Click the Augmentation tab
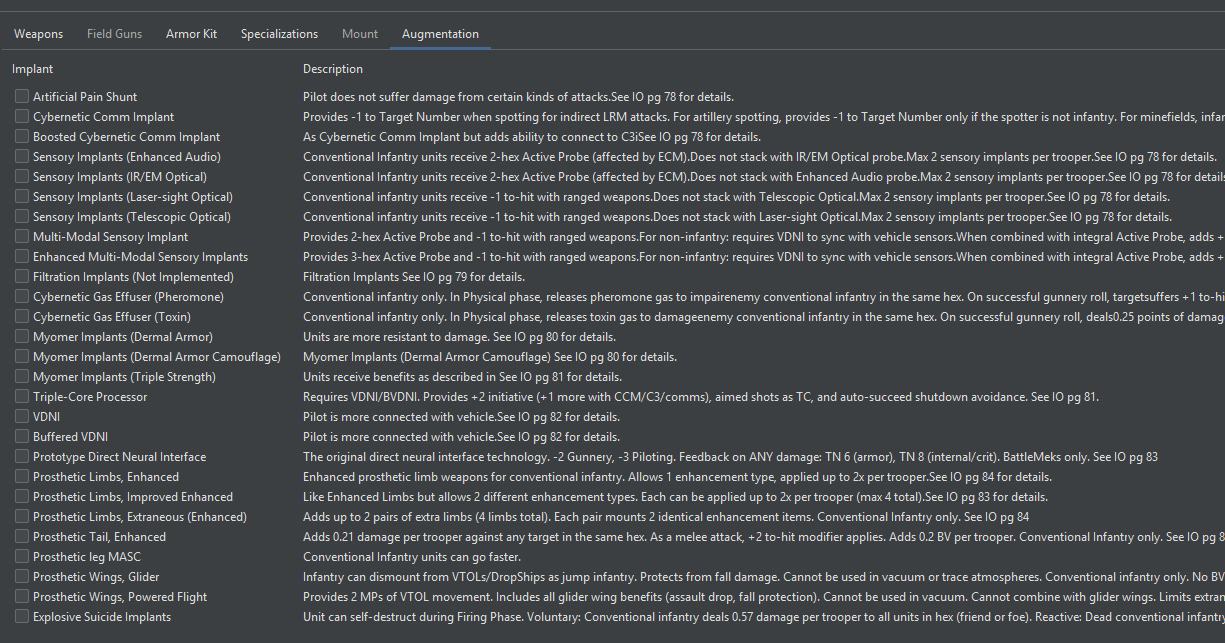Image resolution: width=1225 pixels, height=643 pixels. pos(440,34)
